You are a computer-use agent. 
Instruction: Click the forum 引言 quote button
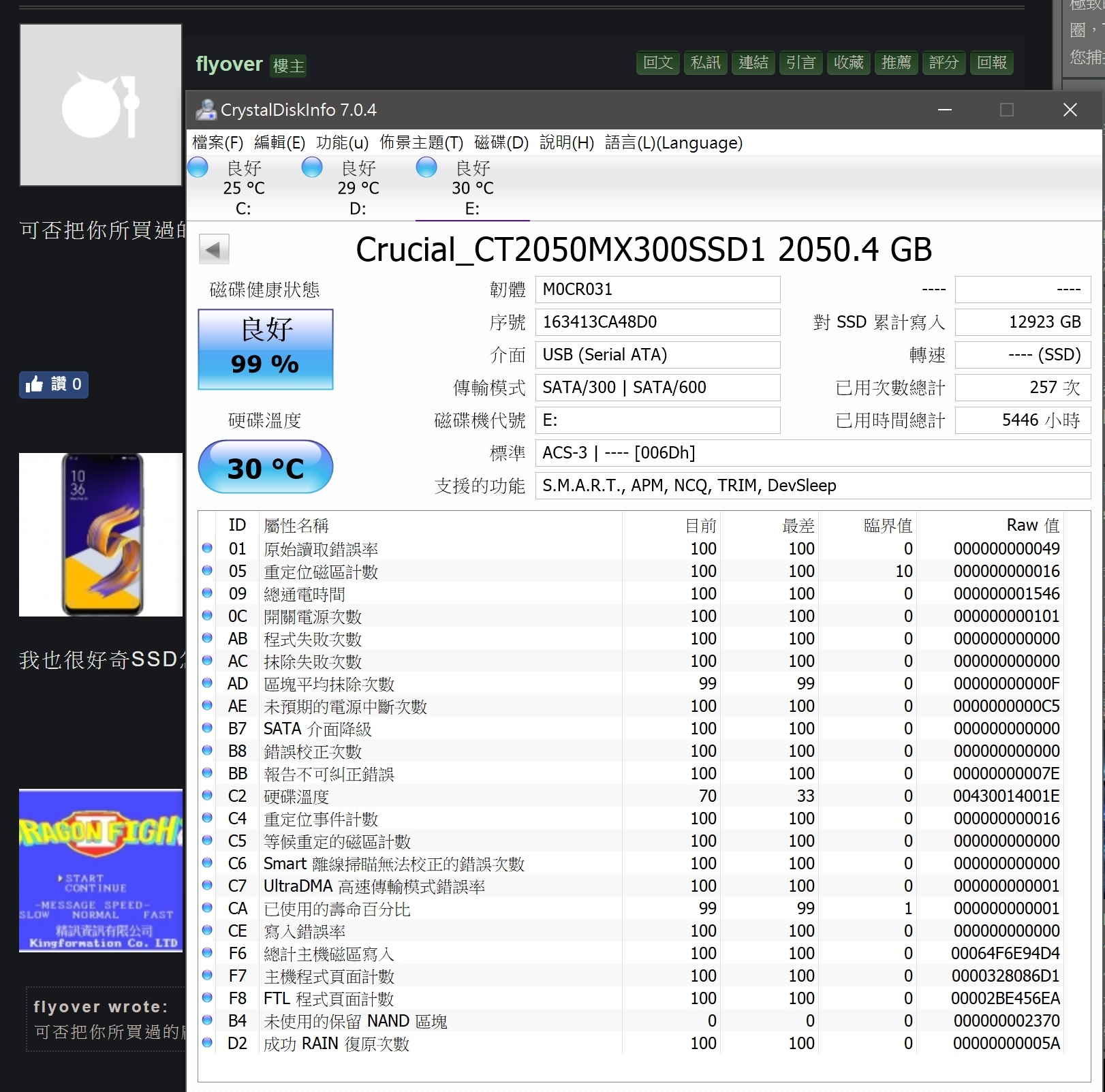click(x=800, y=63)
